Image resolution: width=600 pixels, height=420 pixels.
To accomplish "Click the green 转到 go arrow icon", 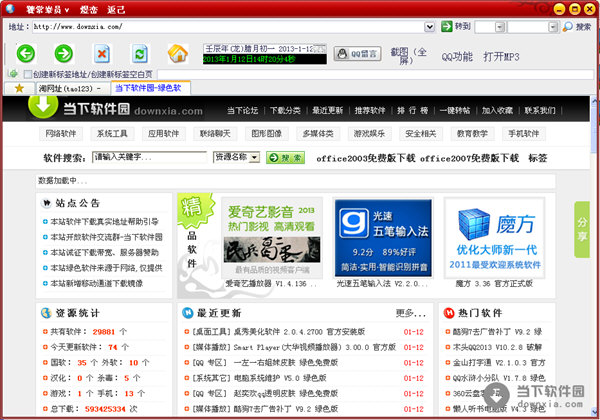I will tap(446, 26).
